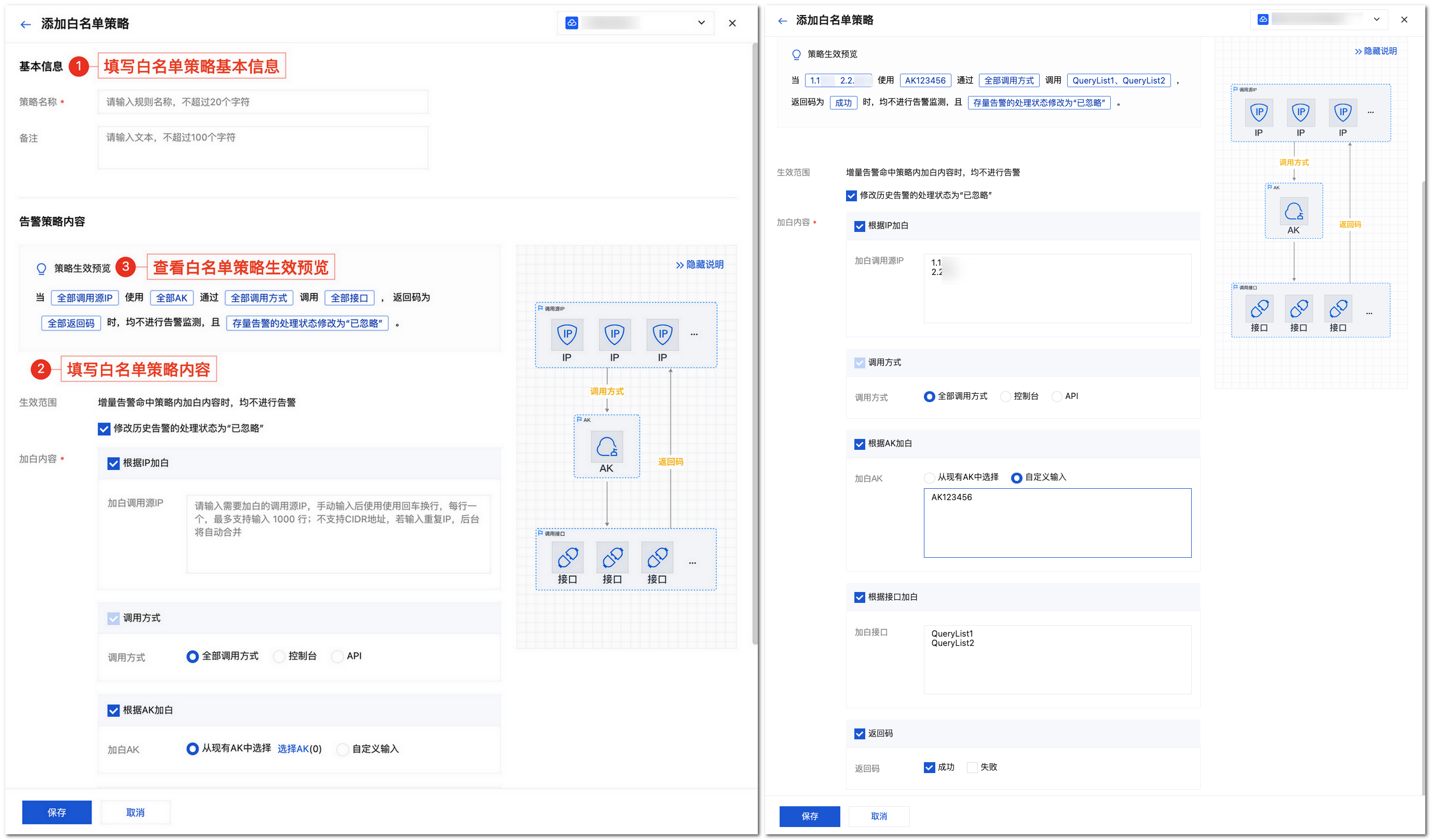Click third IP shield icon in right diagram
This screenshot has width=1431, height=840.
[1343, 113]
